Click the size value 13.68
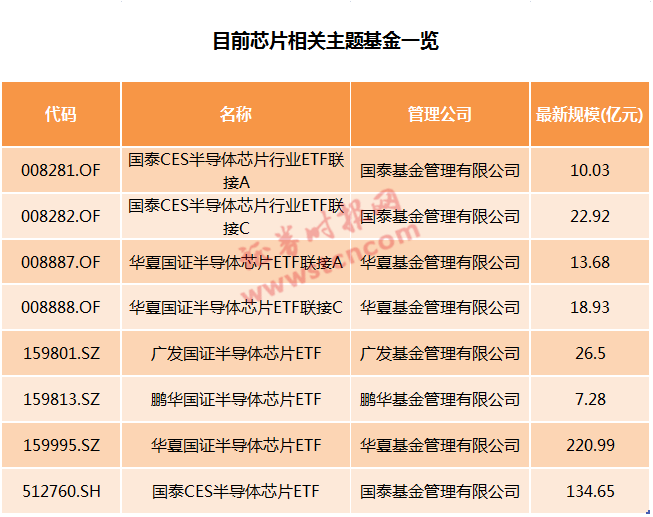This screenshot has height=517, width=653. 590,262
